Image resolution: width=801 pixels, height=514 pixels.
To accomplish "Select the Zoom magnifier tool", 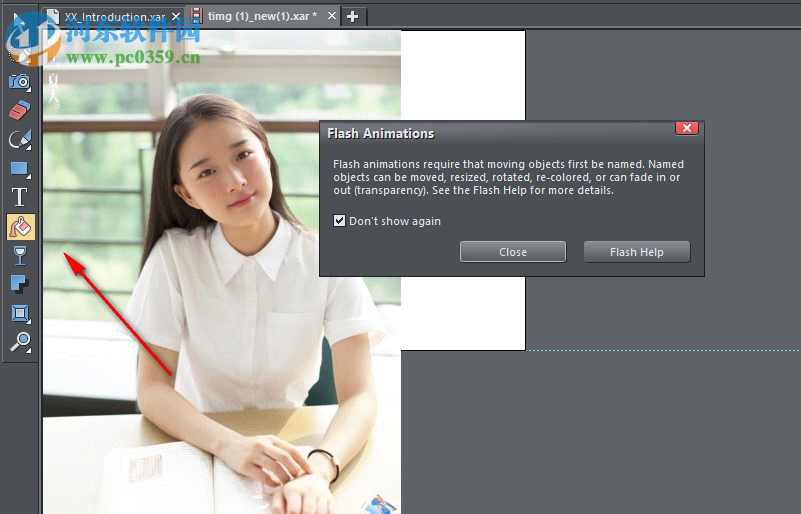I will (20, 342).
